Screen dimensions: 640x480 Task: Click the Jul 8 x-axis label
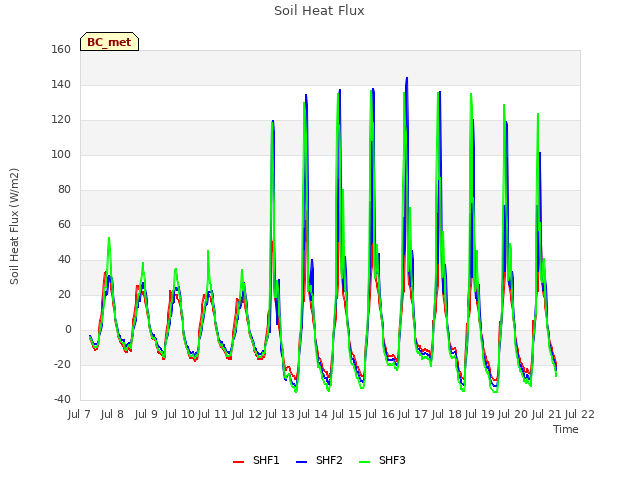point(112,414)
